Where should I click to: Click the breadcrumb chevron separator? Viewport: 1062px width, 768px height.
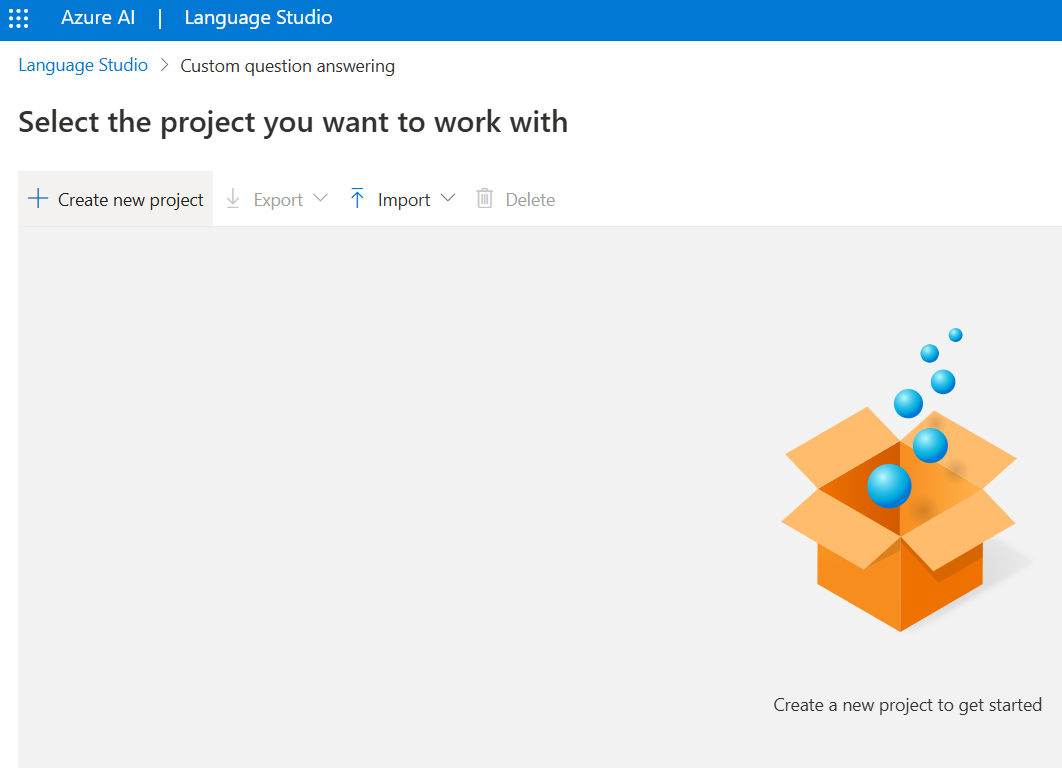165,66
